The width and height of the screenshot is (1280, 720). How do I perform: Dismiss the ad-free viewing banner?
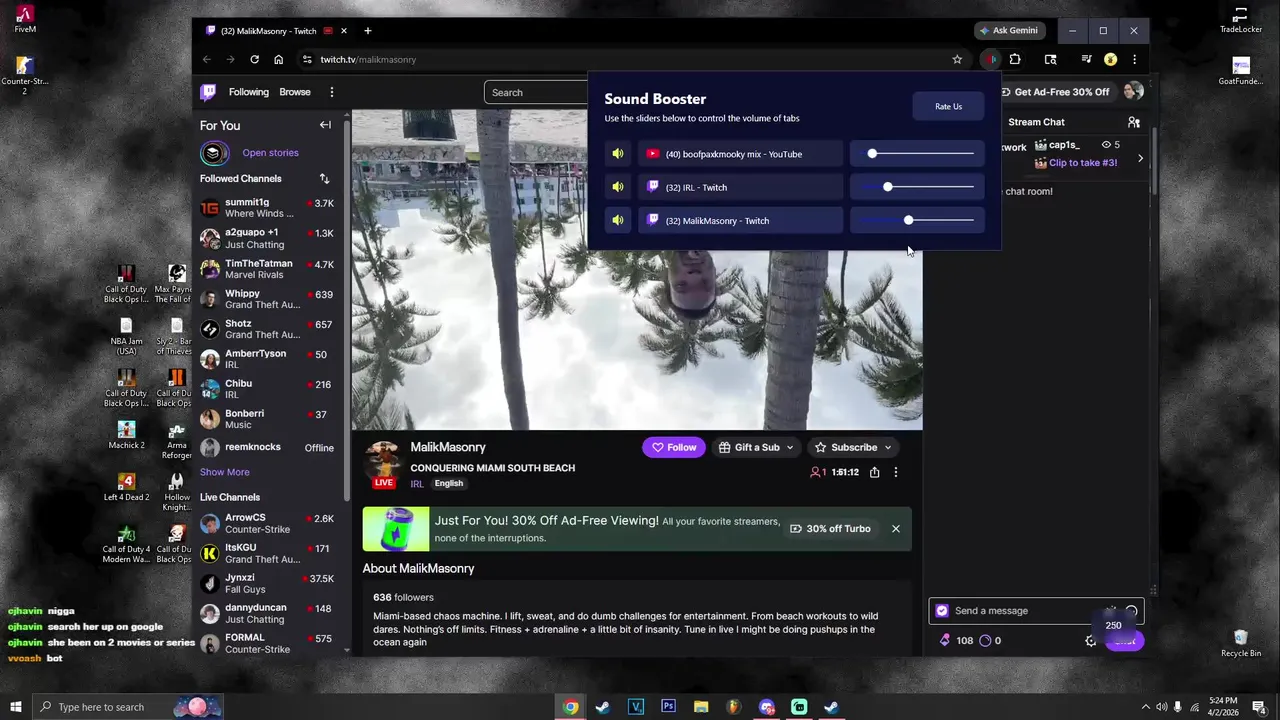click(x=896, y=529)
